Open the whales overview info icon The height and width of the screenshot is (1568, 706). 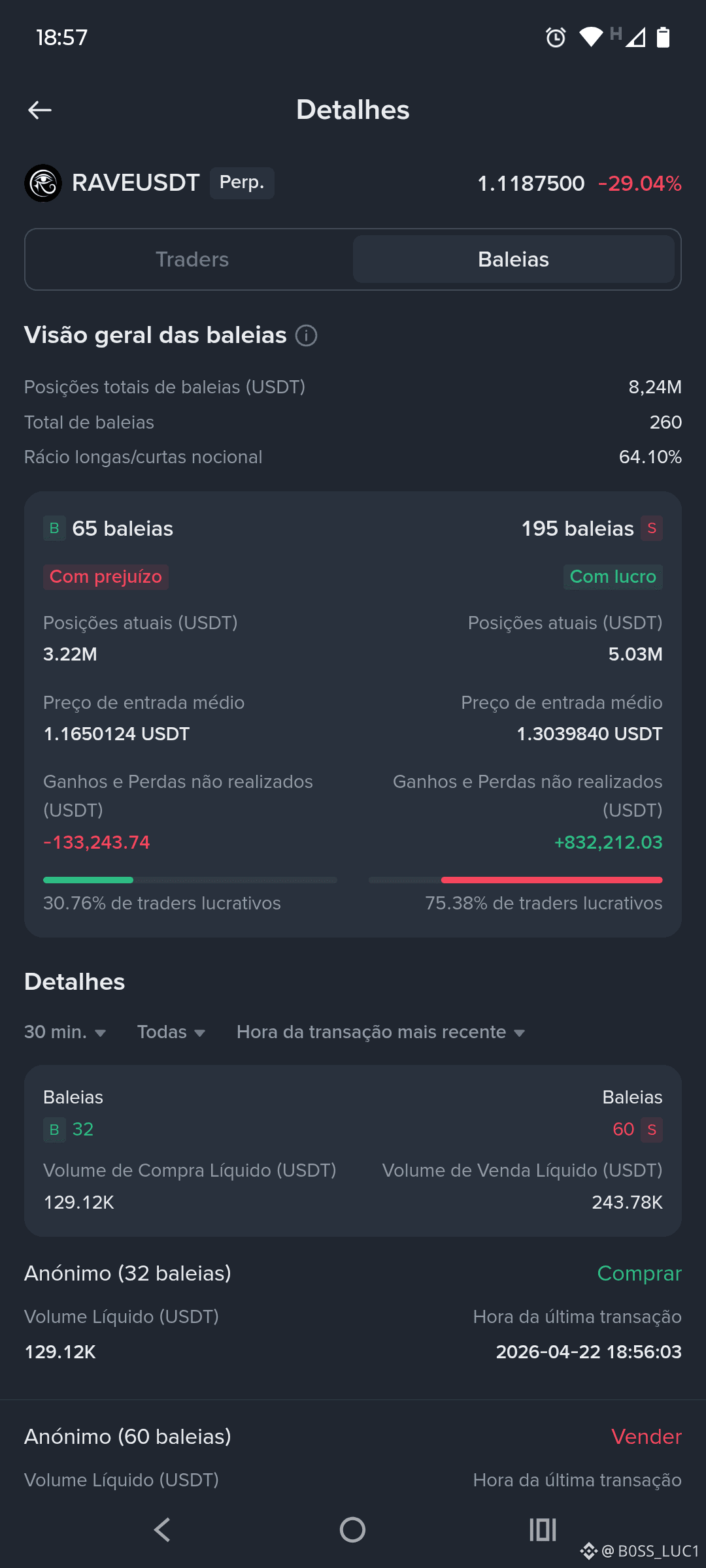pos(306,335)
